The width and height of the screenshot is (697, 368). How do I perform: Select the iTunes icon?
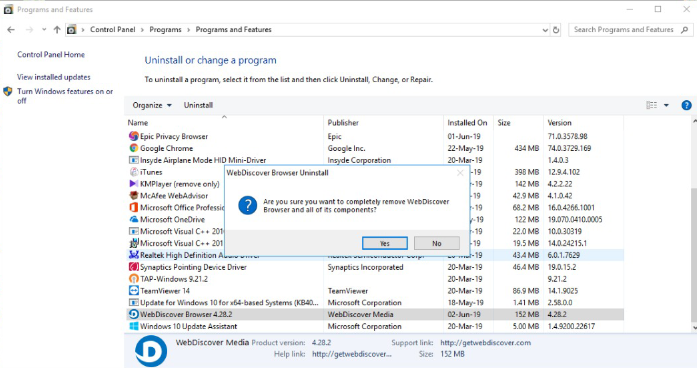[x=134, y=172]
